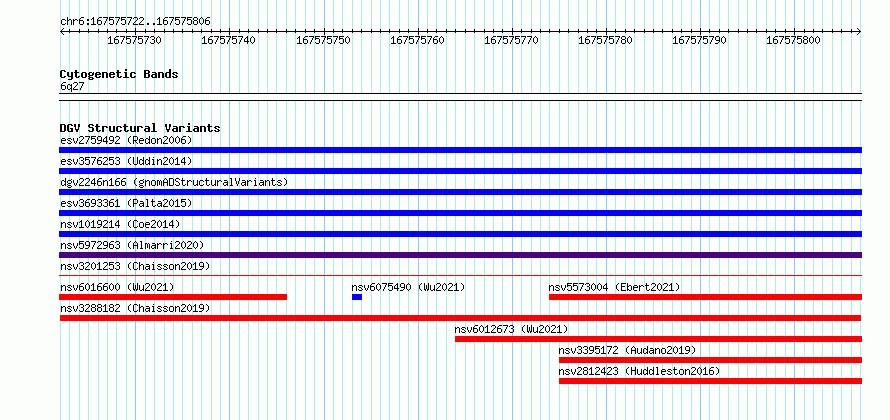Click ruler position 167575750
Screen dimensions: 890x420
coord(323,40)
